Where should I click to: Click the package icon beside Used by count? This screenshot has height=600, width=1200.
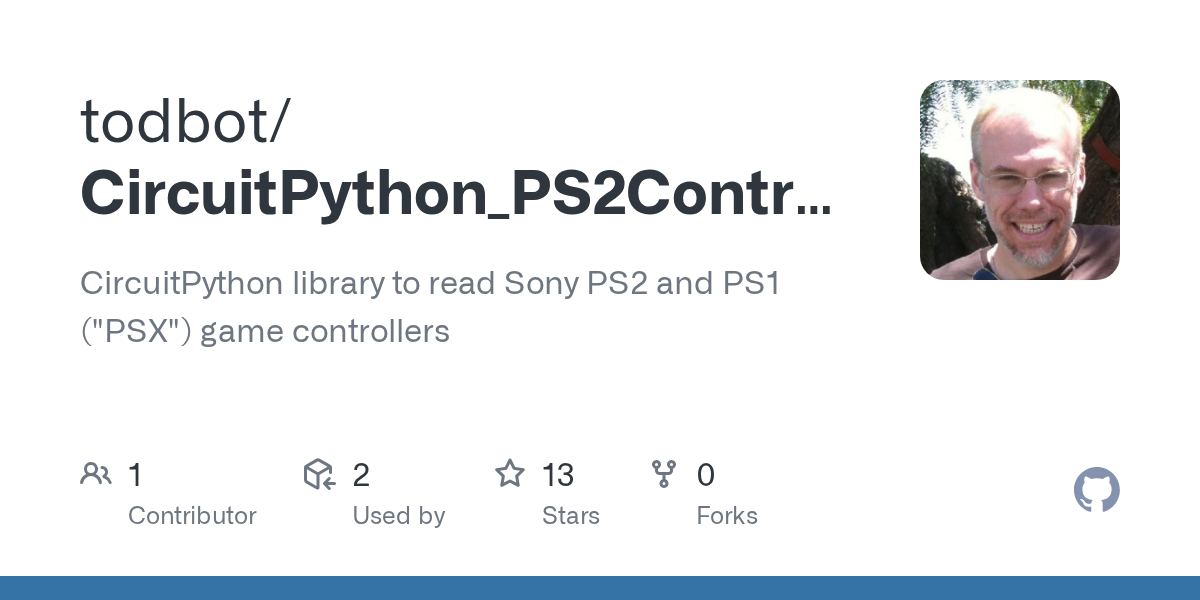pyautogui.click(x=319, y=474)
